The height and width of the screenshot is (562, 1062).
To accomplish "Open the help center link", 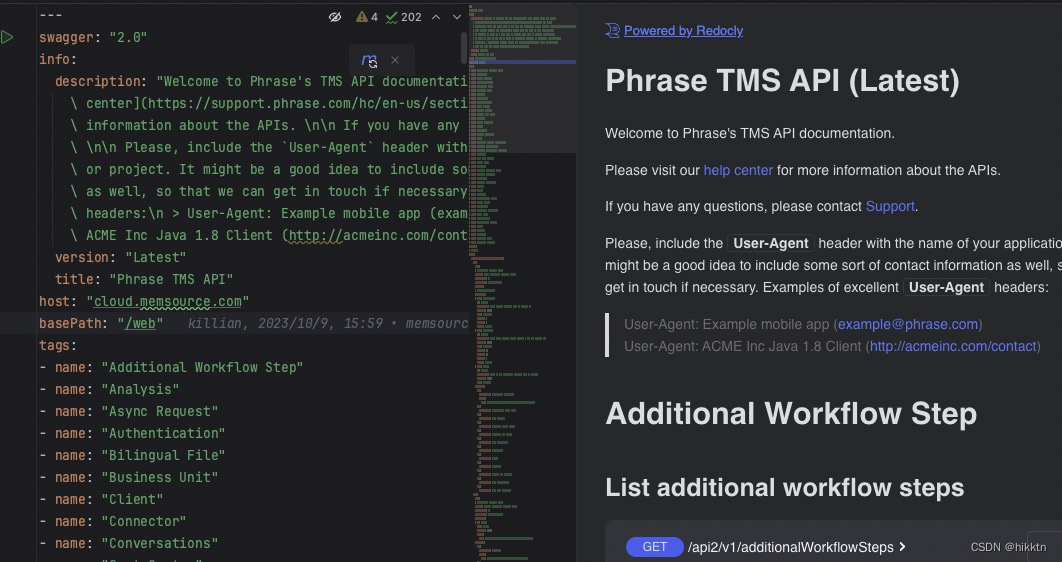I will (x=738, y=171).
